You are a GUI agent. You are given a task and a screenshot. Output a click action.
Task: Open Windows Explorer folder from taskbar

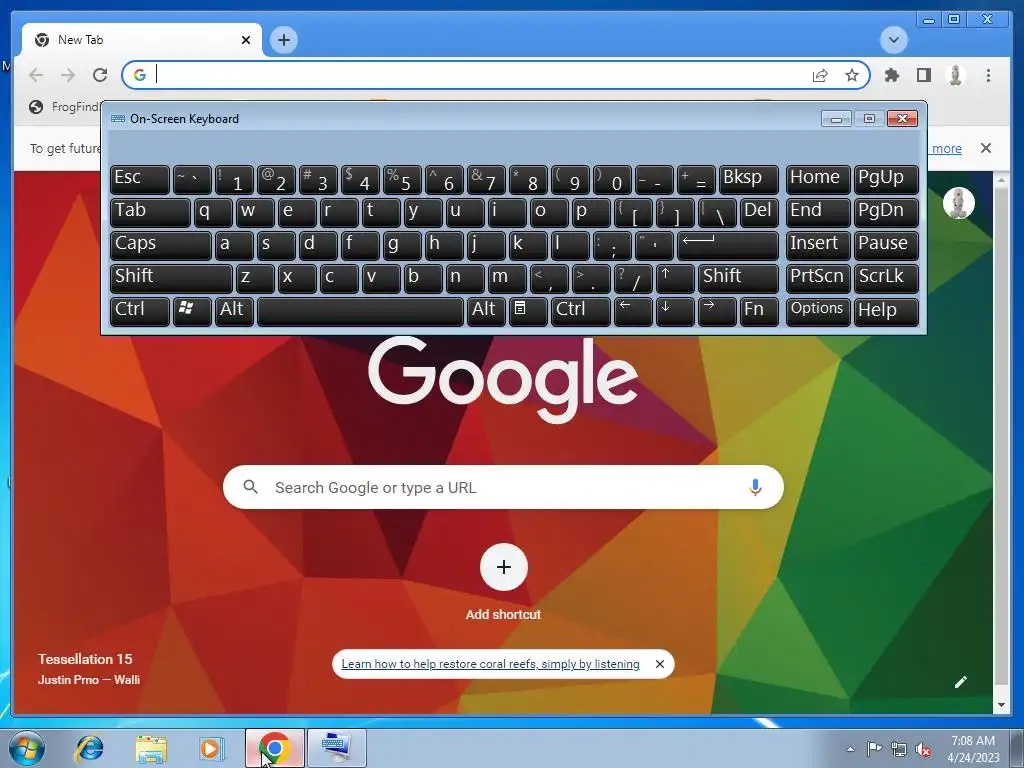point(151,748)
